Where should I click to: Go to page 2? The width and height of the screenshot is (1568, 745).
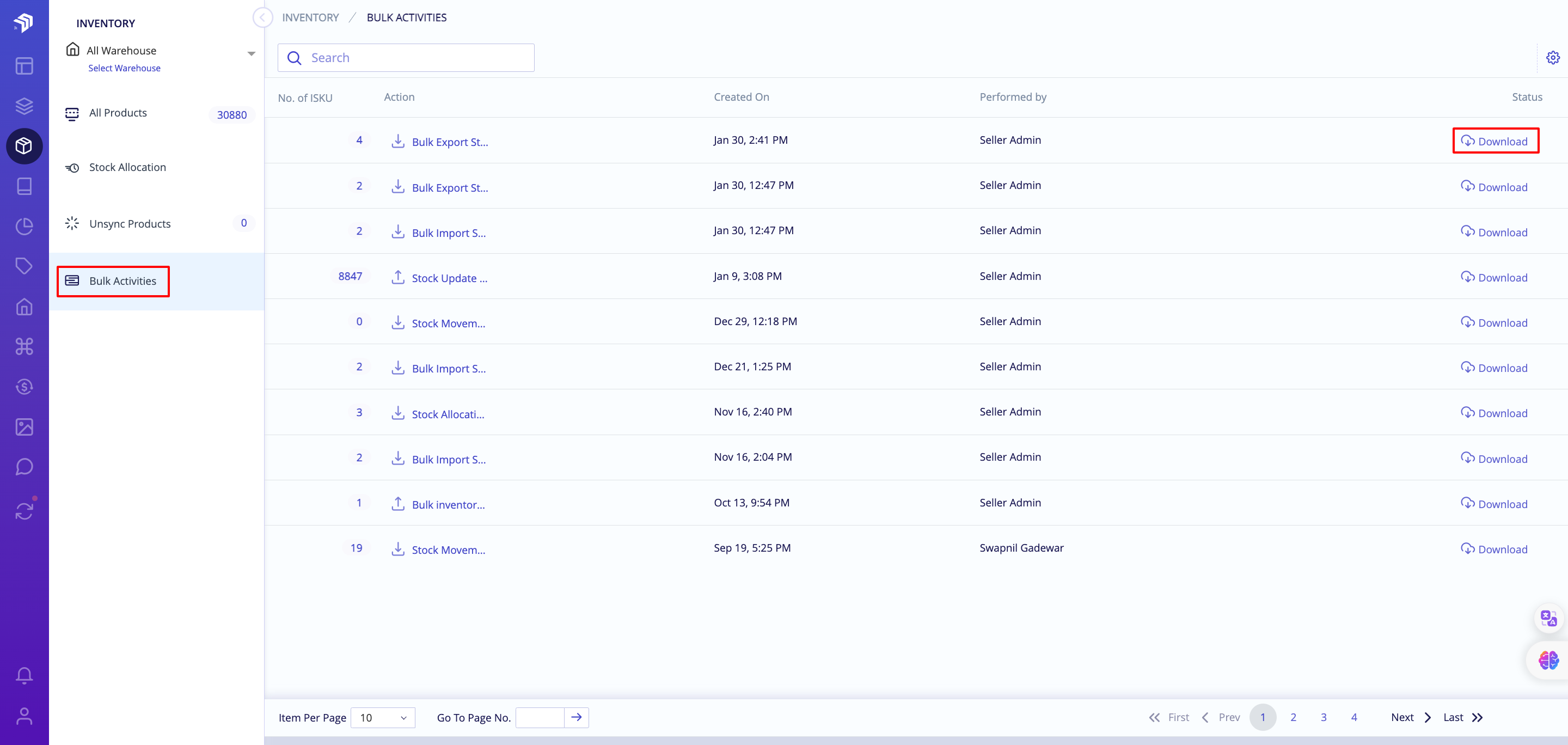coord(1293,717)
